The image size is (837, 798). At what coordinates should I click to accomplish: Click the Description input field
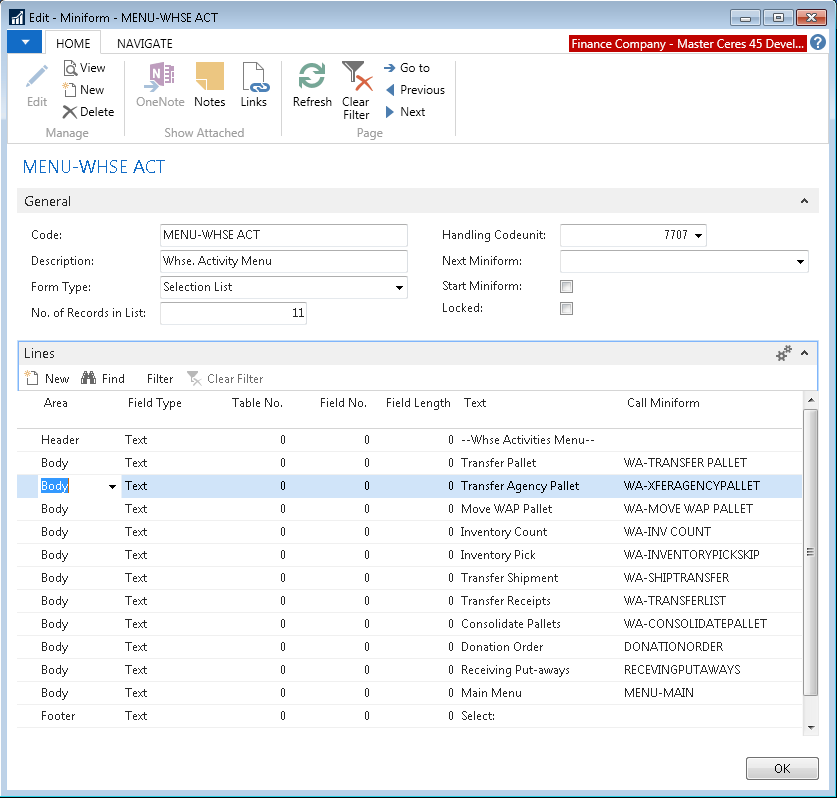click(283, 261)
